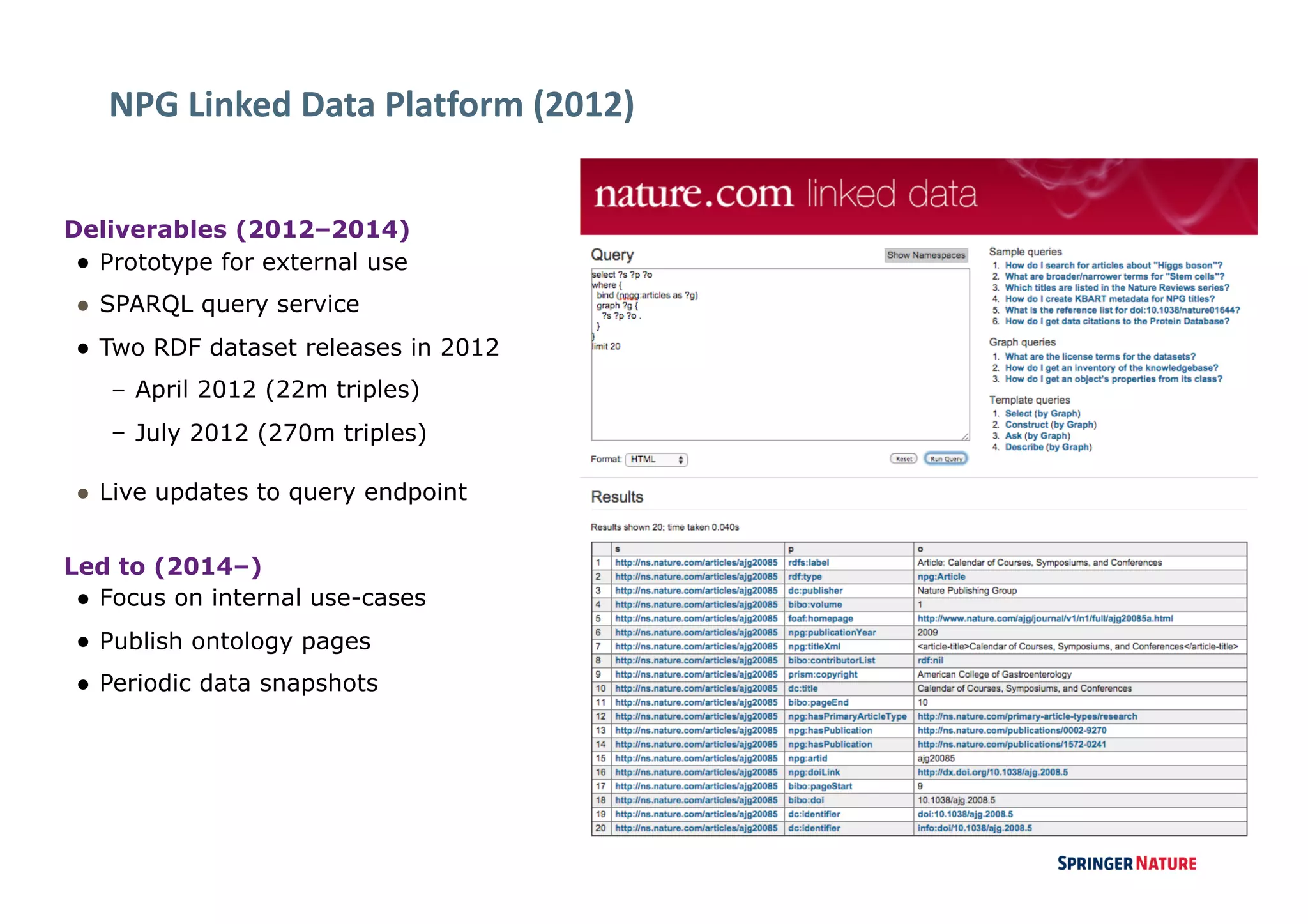Click the Springer Nature logo
The width and height of the screenshot is (1308, 924).
(1127, 864)
